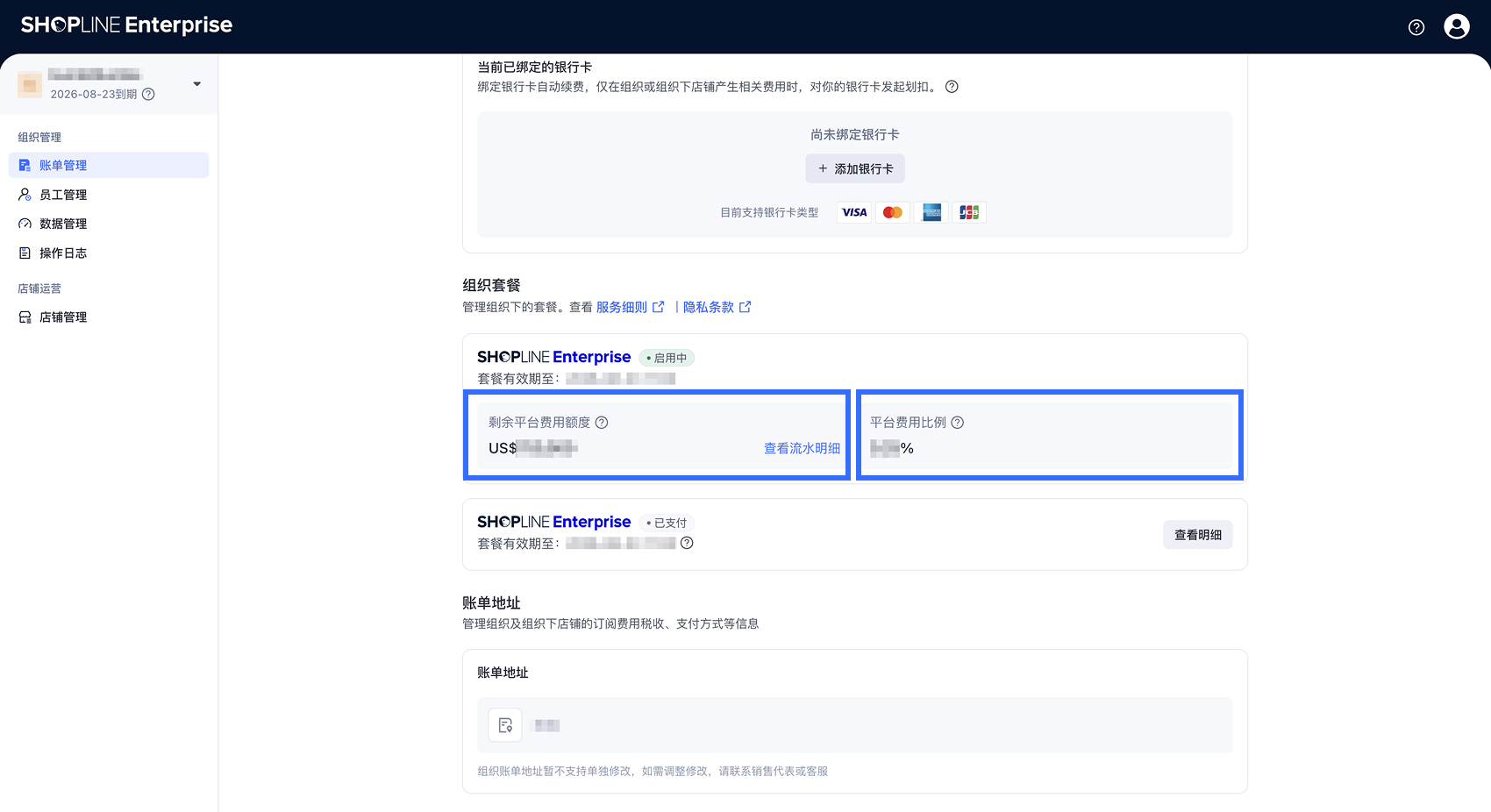Click the 查看明细 button

pos(1198,535)
